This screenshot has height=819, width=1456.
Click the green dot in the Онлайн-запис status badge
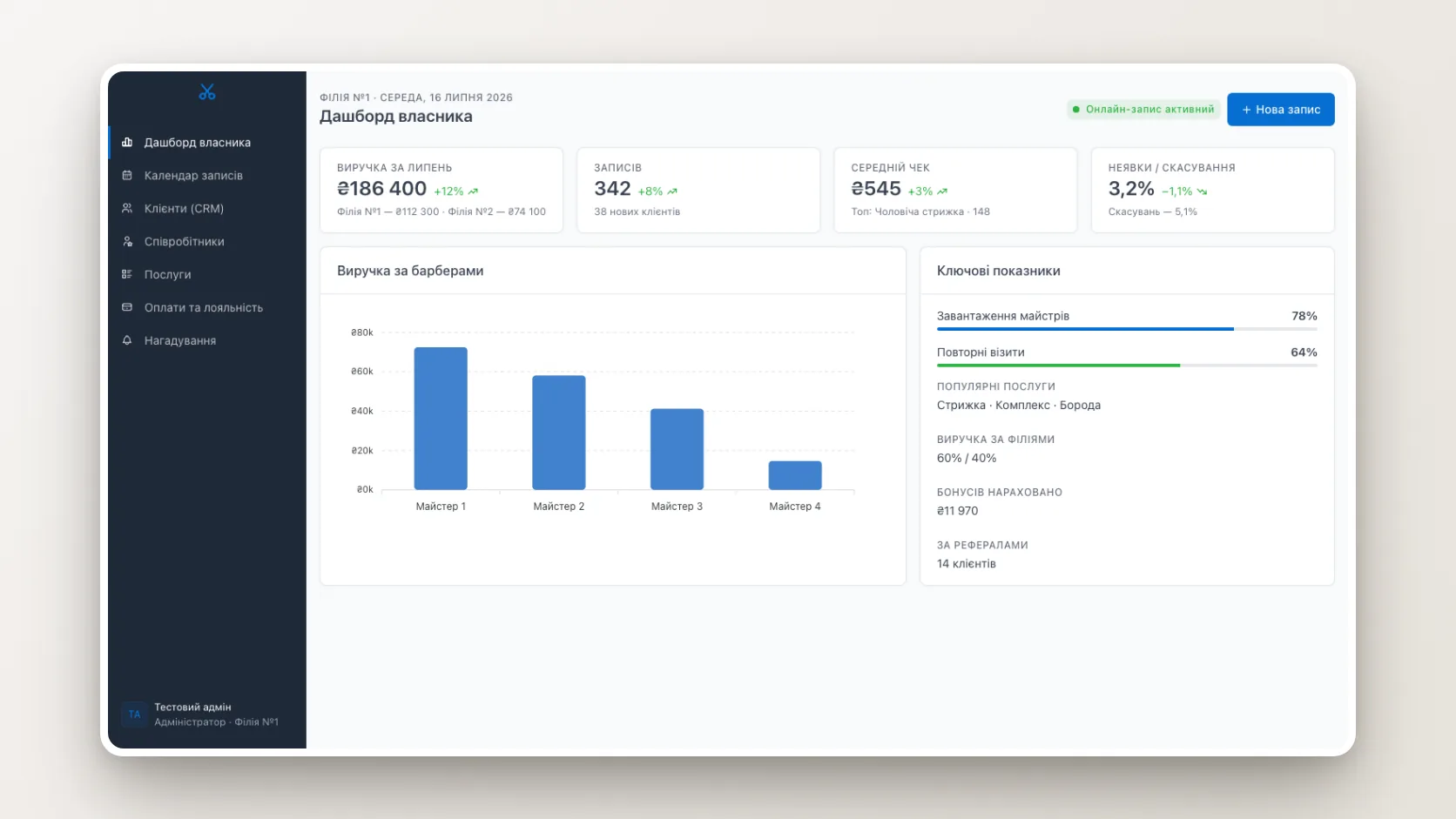[x=1076, y=110]
